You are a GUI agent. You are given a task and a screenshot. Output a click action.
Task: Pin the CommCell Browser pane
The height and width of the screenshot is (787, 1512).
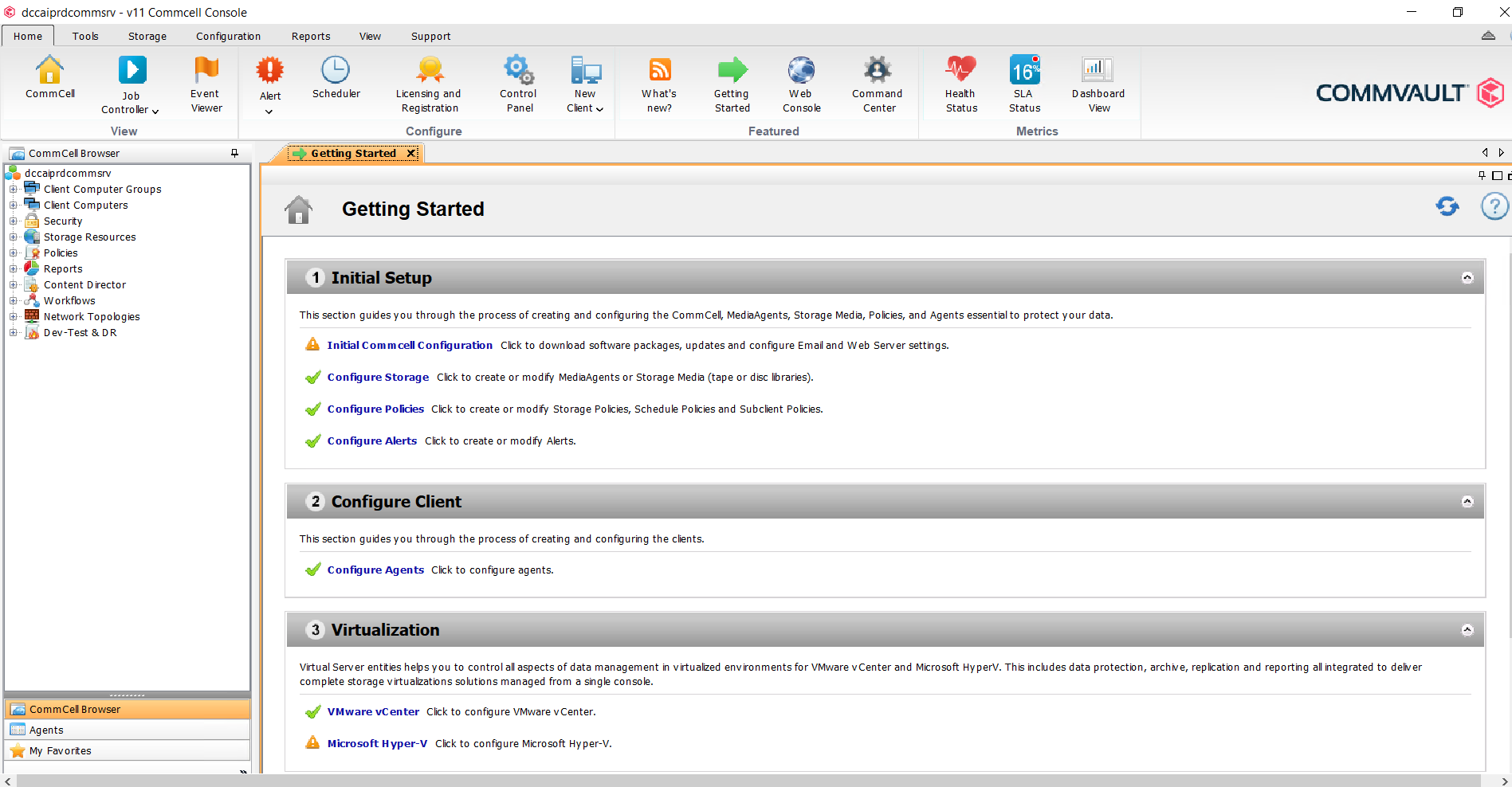coord(234,153)
